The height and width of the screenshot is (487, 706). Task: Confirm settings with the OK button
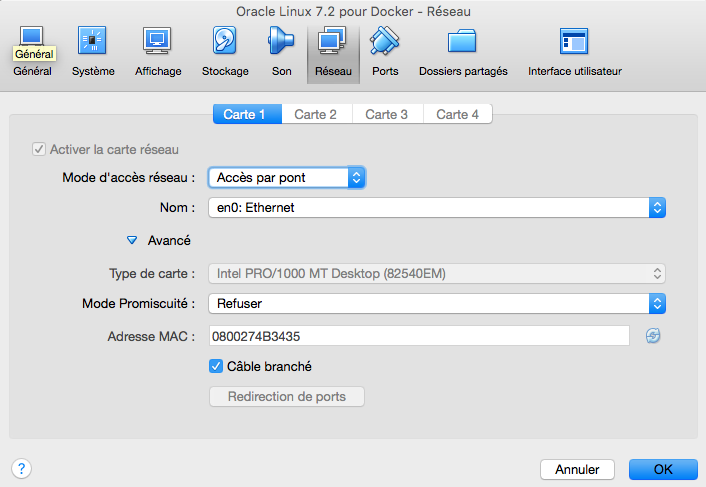(x=663, y=469)
